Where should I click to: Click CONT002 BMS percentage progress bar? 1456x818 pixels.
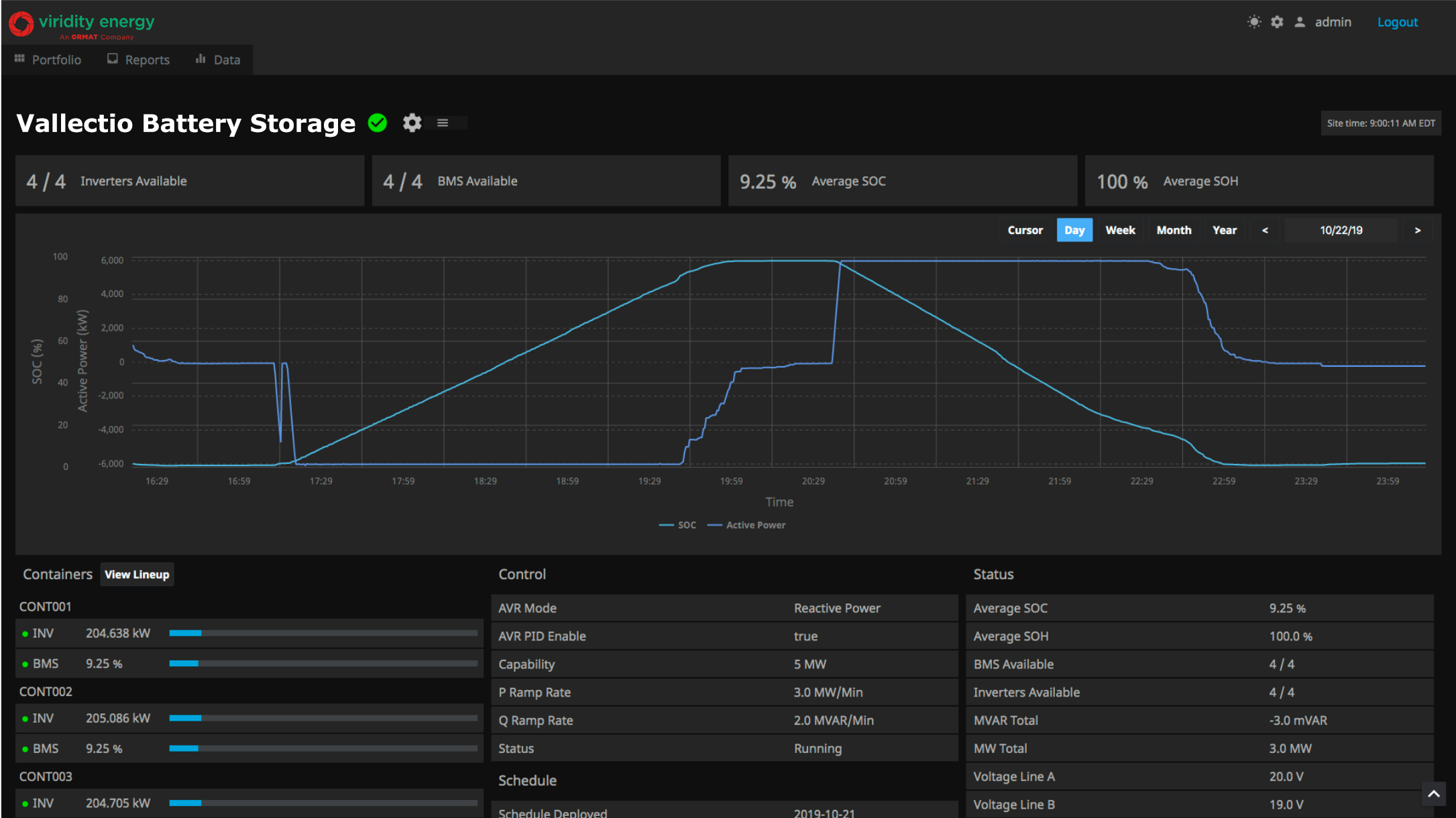coord(323,748)
